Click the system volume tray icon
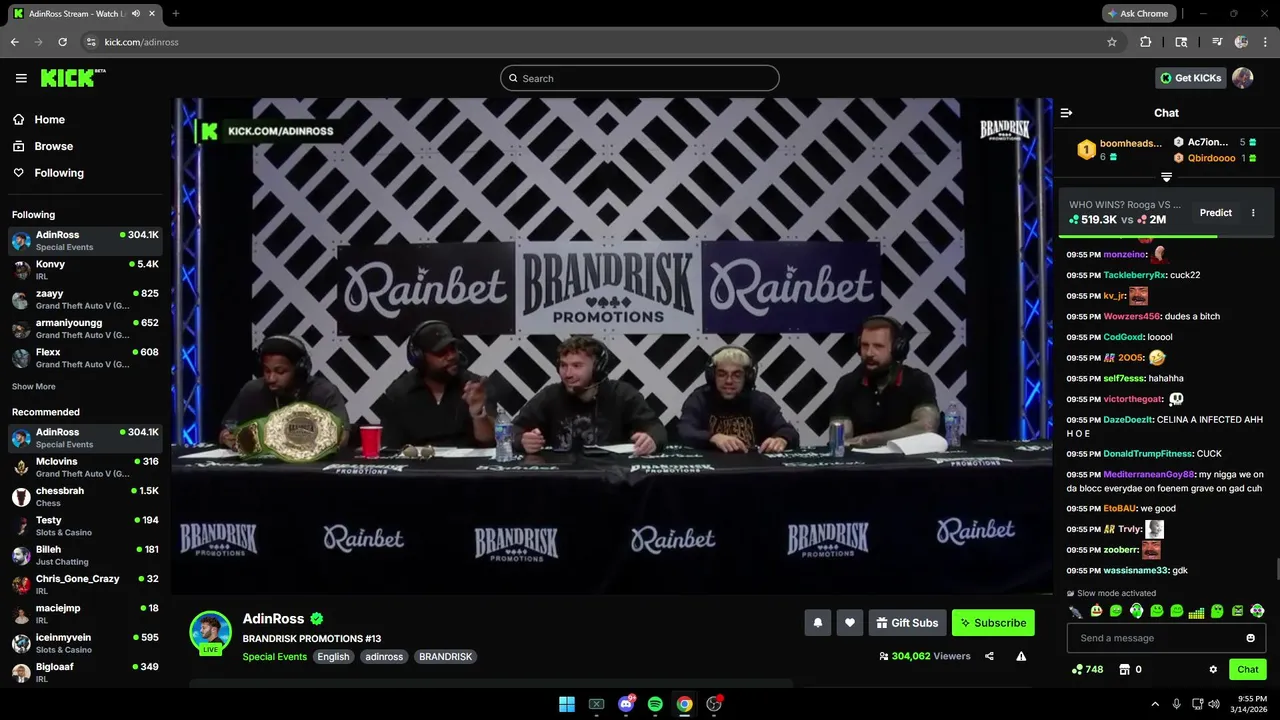Image resolution: width=1280 pixels, height=720 pixels. coord(1214,704)
